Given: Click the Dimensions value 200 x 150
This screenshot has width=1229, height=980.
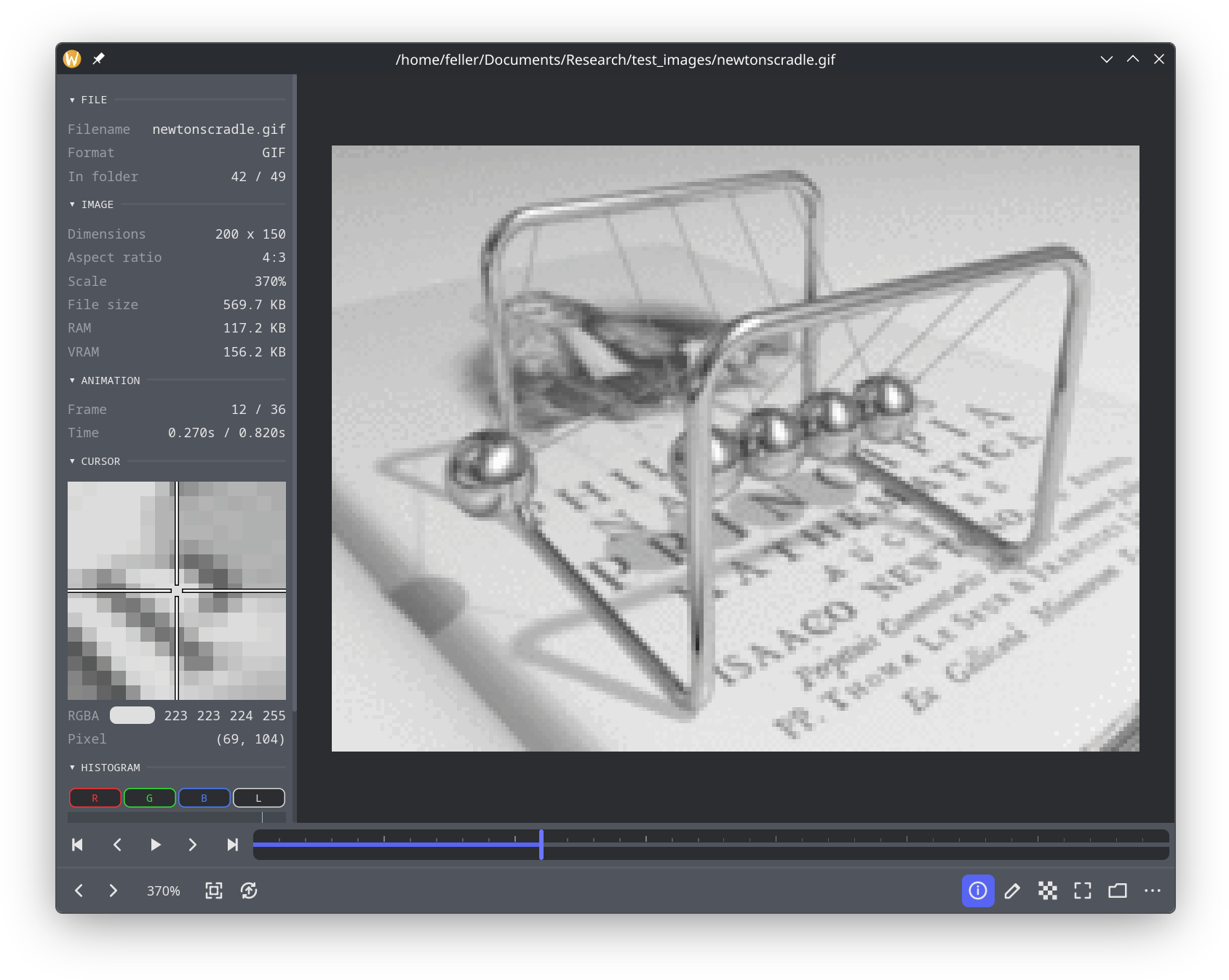Looking at the screenshot, I should click(250, 234).
